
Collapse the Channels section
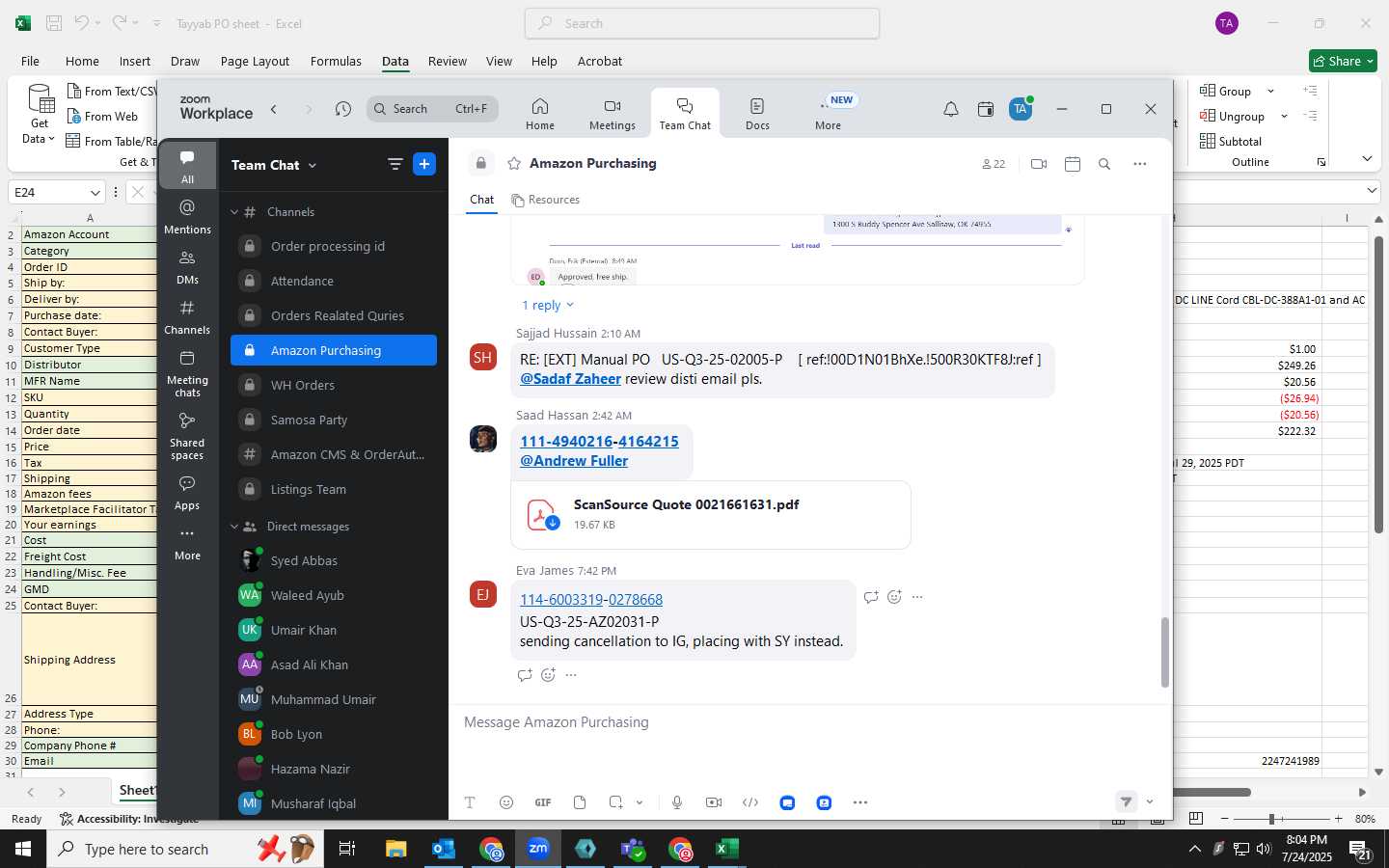tap(234, 212)
